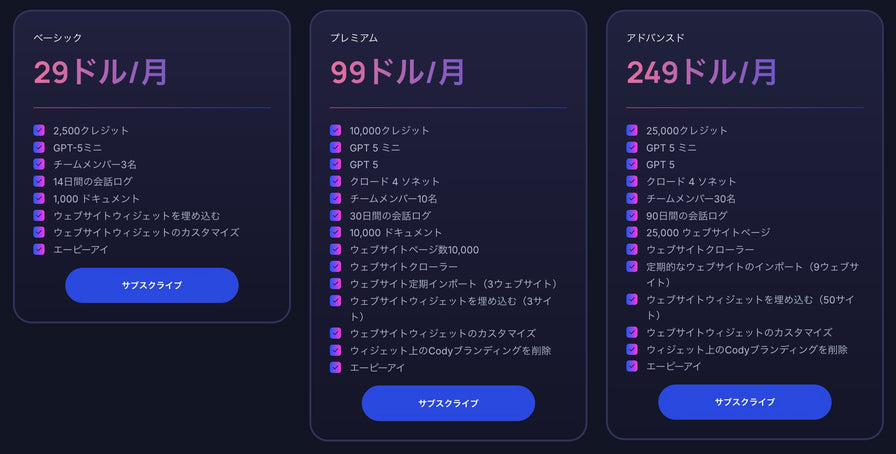Click the プレミアム plan title

(354, 38)
